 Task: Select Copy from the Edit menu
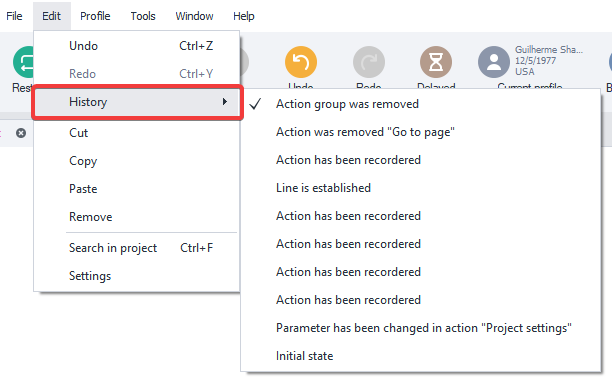(x=137, y=161)
